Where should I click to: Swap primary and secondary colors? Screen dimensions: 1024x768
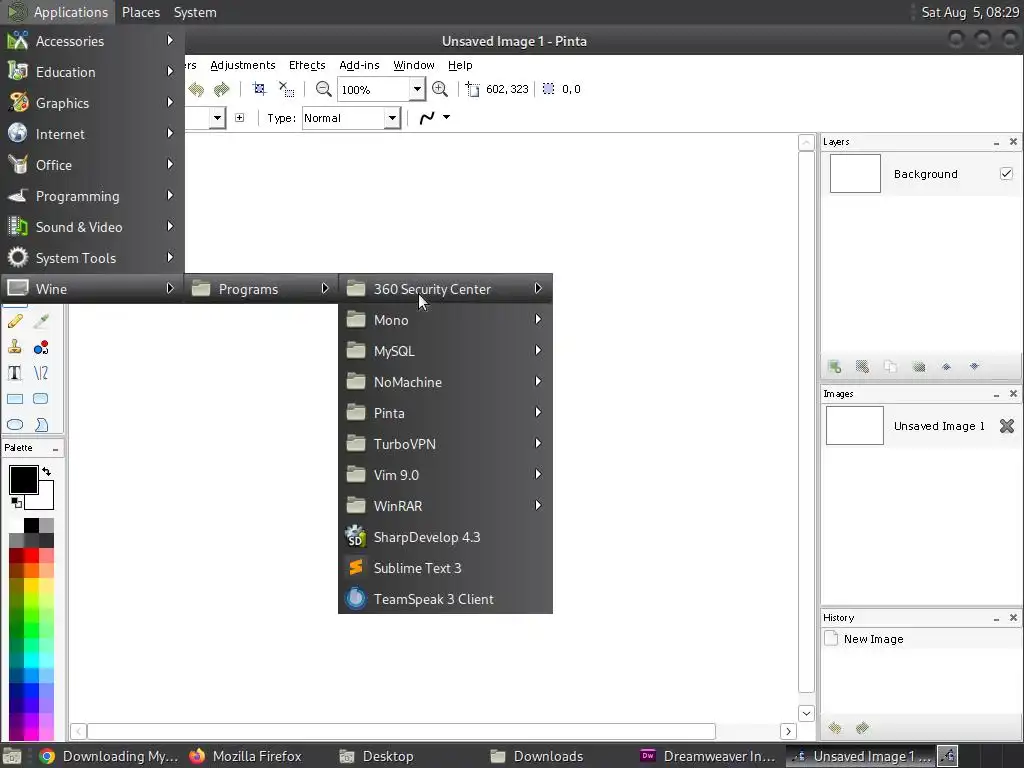click(x=46, y=471)
